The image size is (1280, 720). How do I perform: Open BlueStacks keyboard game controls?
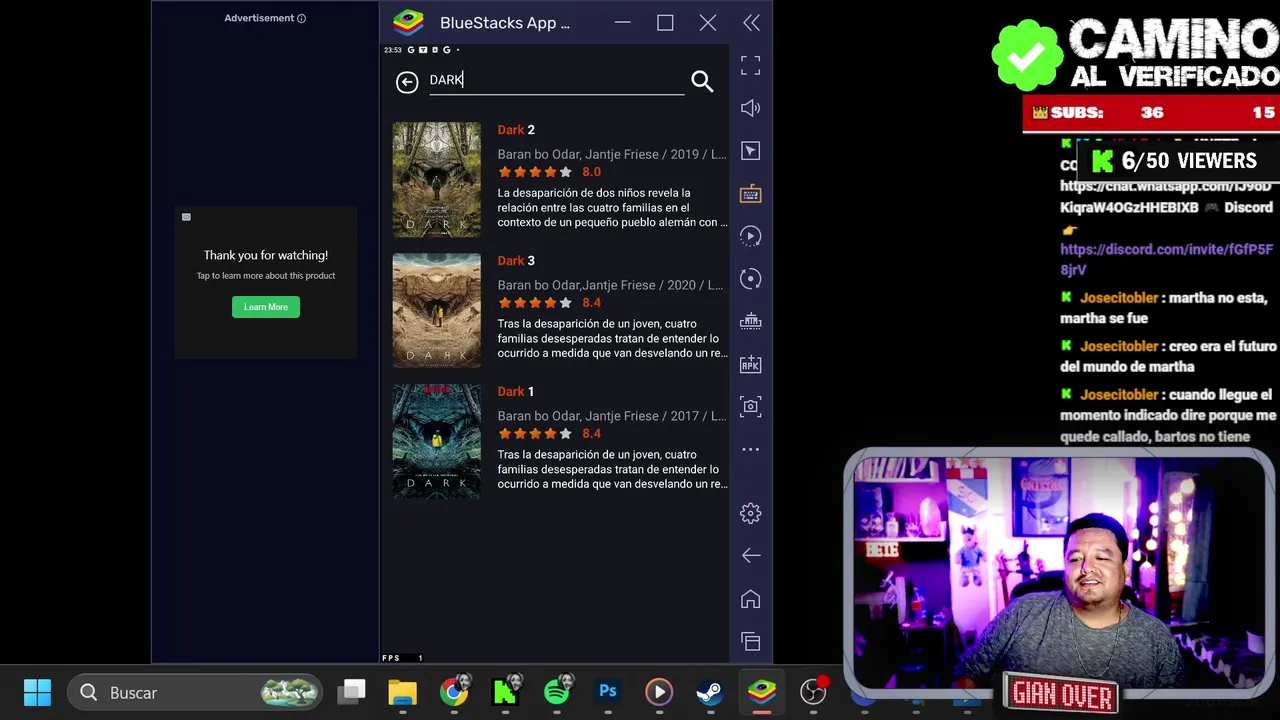pos(750,194)
